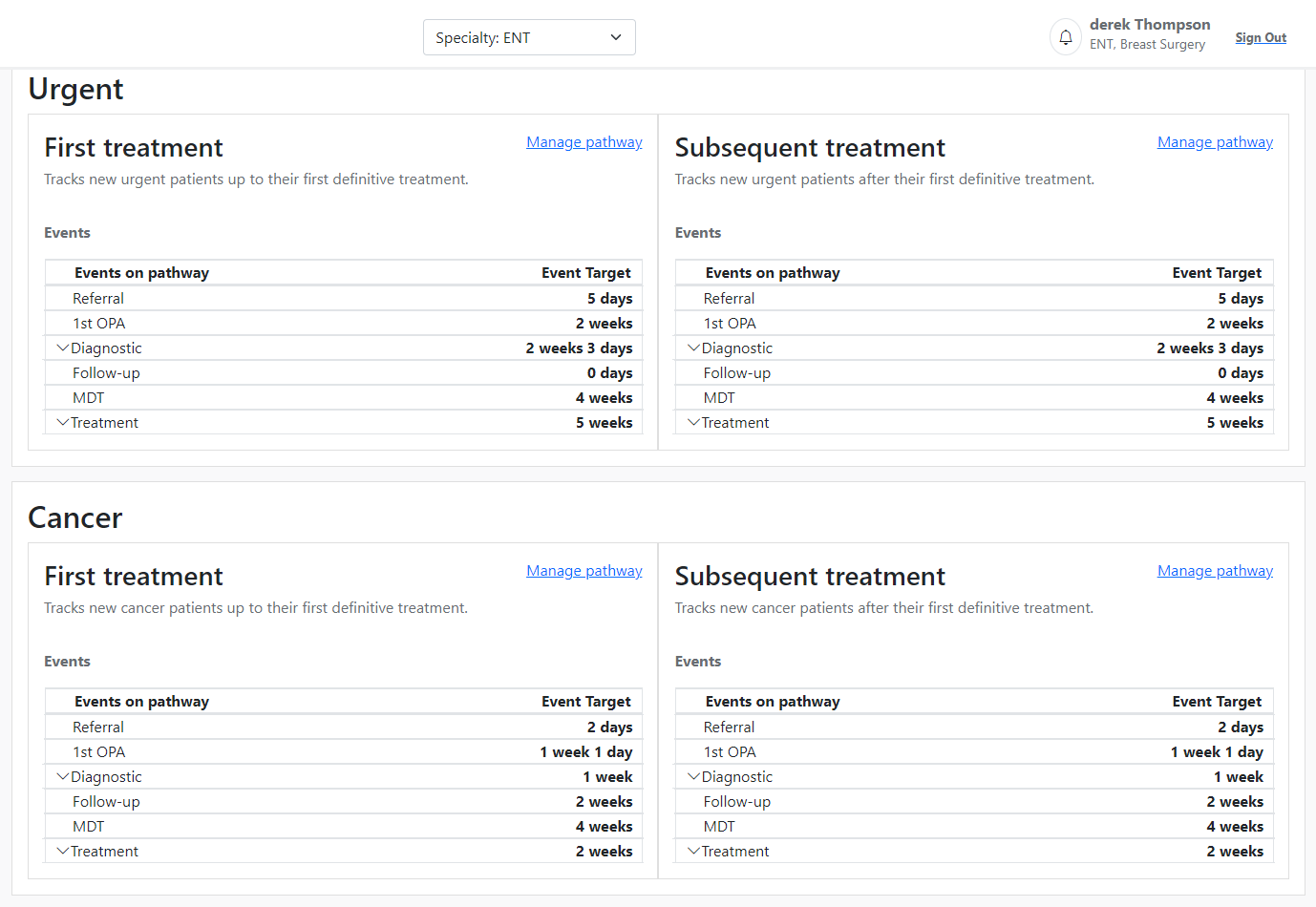Select the user name derek Thompson

pyautogui.click(x=1149, y=25)
